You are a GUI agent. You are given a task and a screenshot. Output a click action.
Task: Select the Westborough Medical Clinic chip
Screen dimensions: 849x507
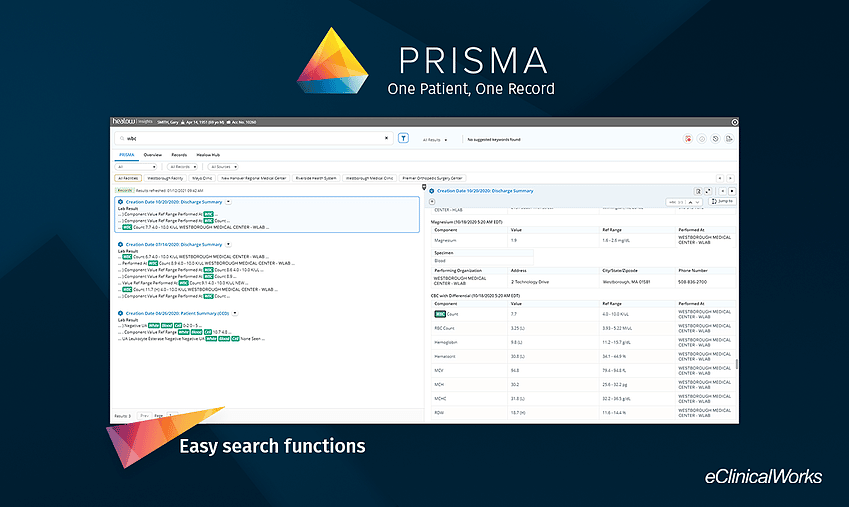[369, 178]
